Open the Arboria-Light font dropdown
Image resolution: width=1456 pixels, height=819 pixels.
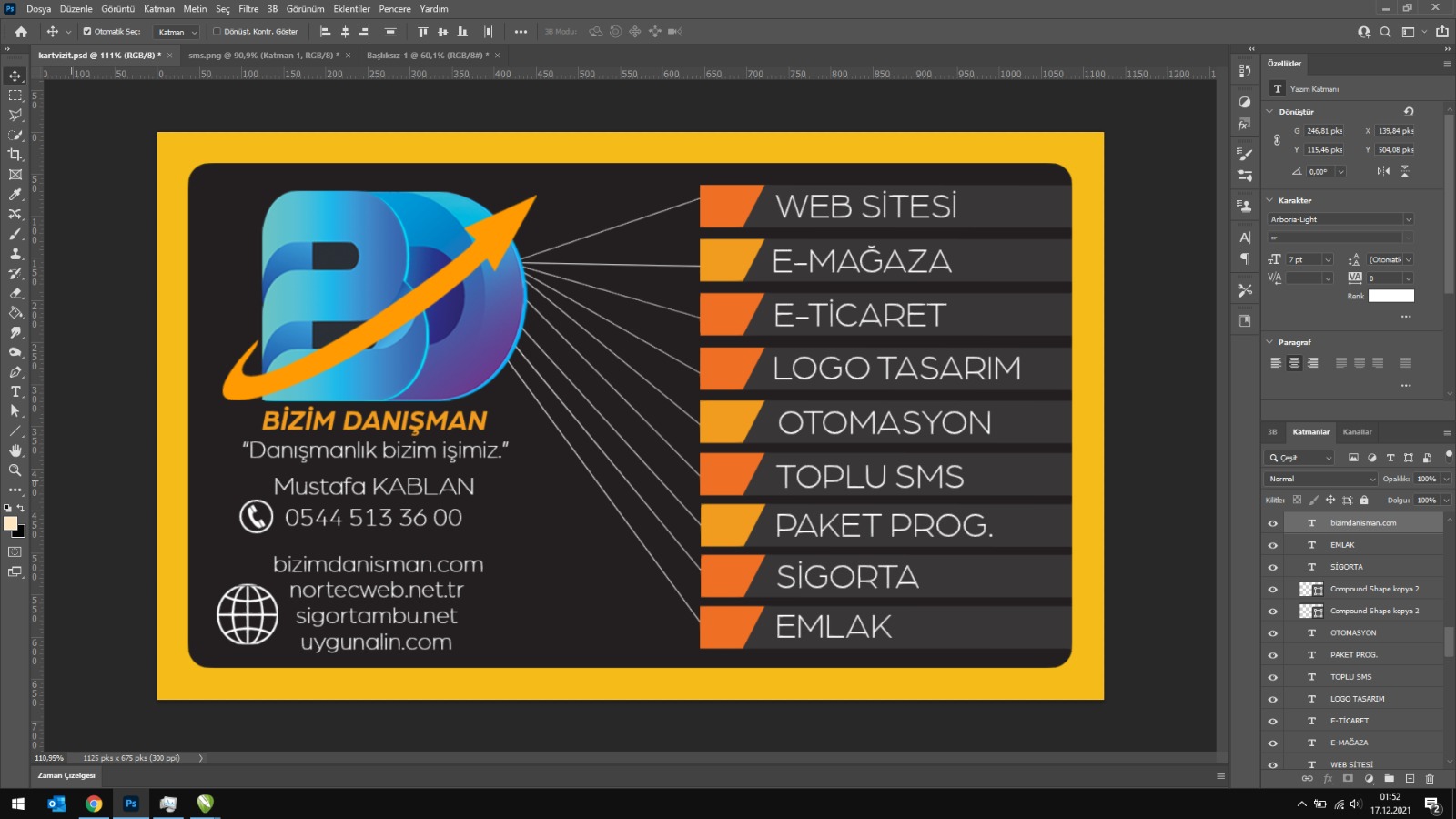pyautogui.click(x=1341, y=219)
